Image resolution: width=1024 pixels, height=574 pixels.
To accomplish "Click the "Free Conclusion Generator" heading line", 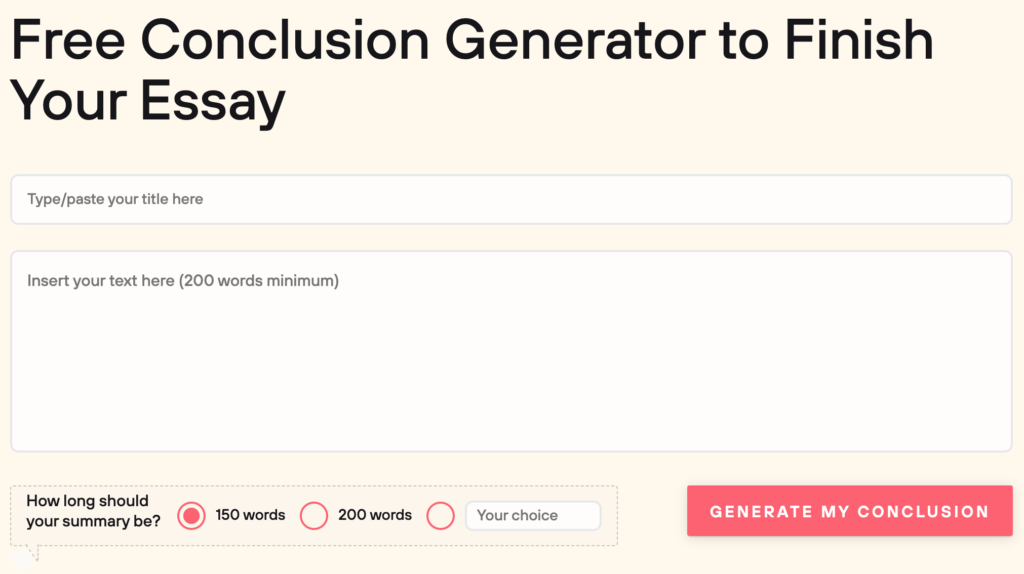I will [471, 40].
